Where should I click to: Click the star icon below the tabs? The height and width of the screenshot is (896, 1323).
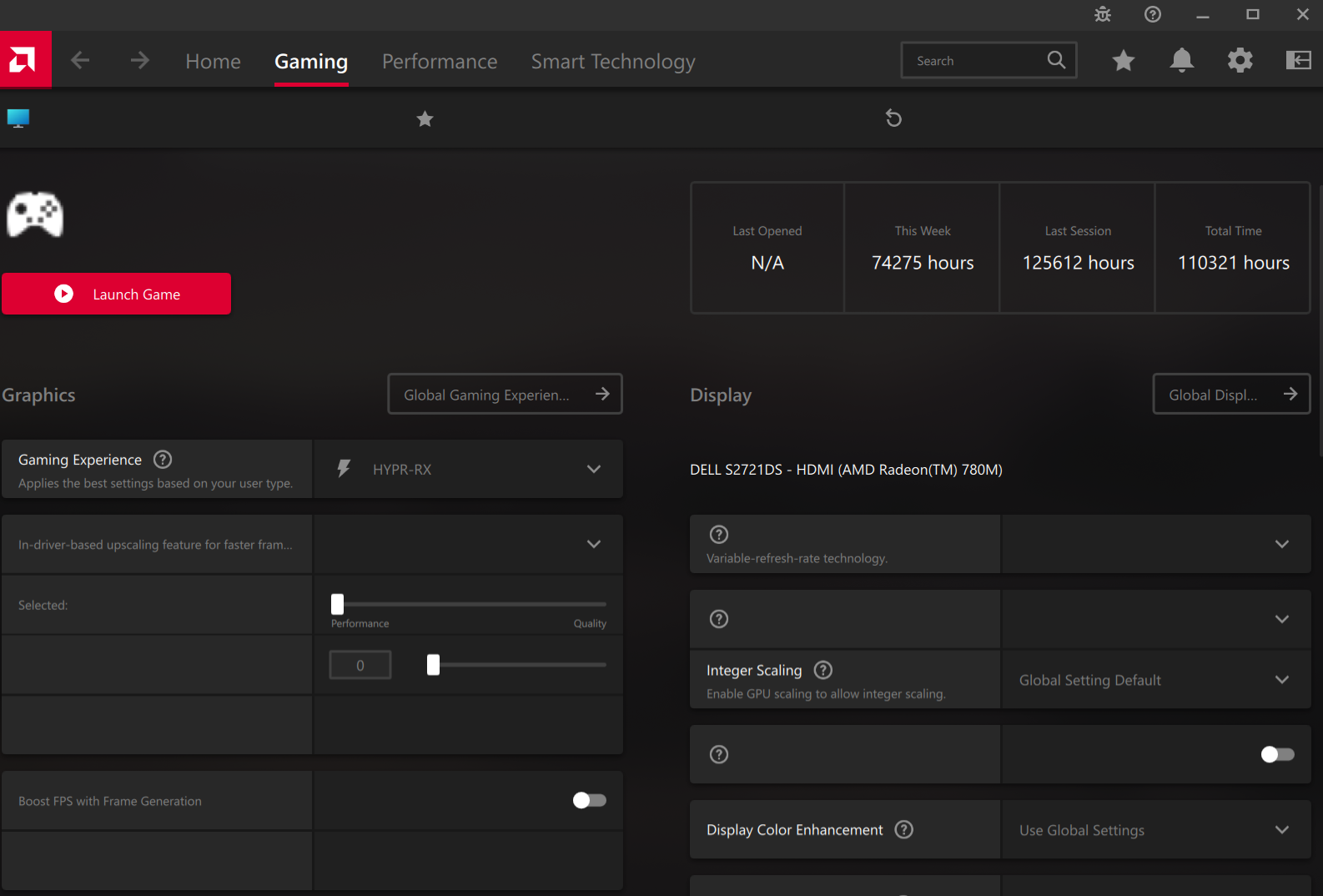click(425, 119)
